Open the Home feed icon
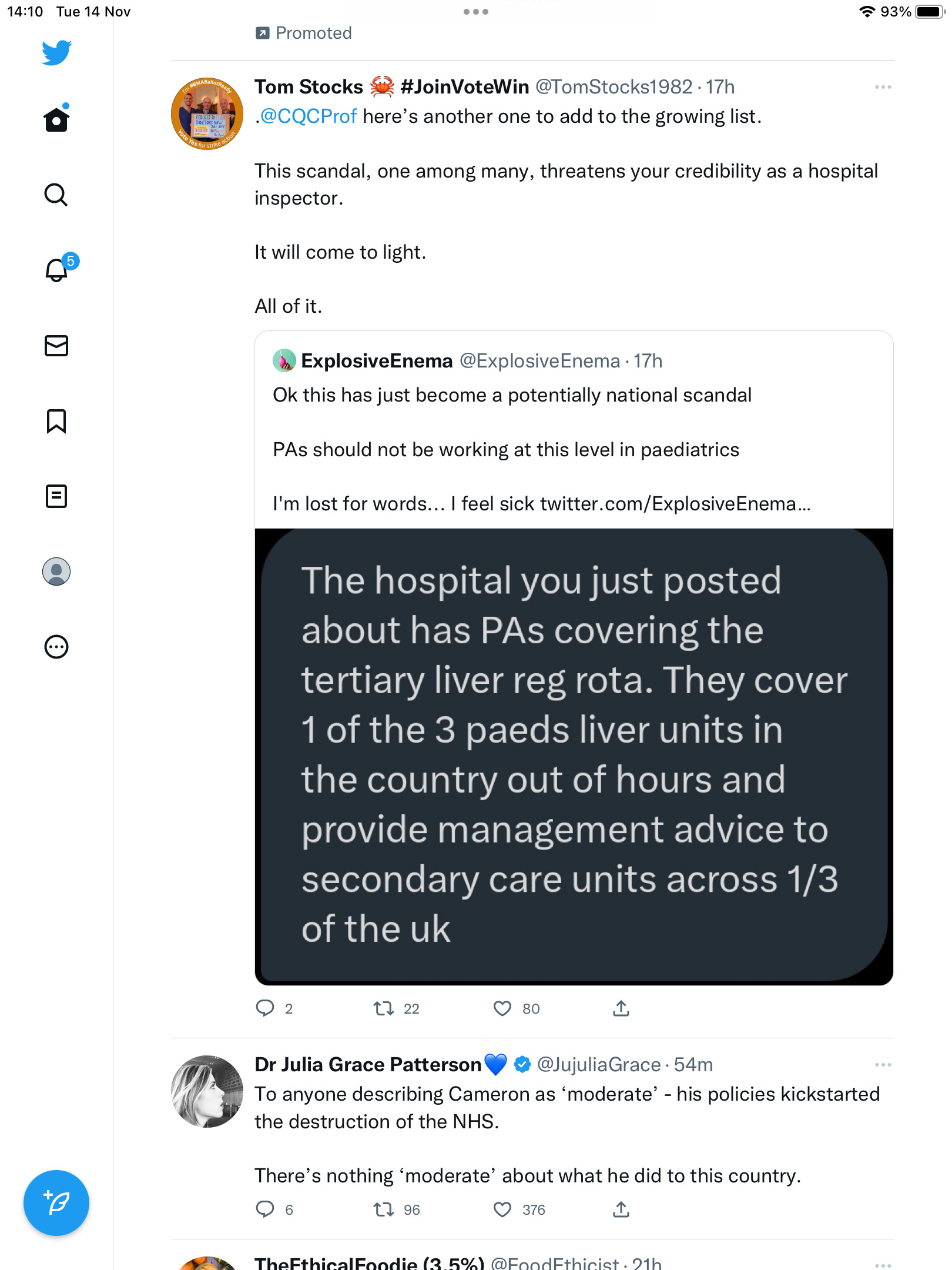 (56, 119)
